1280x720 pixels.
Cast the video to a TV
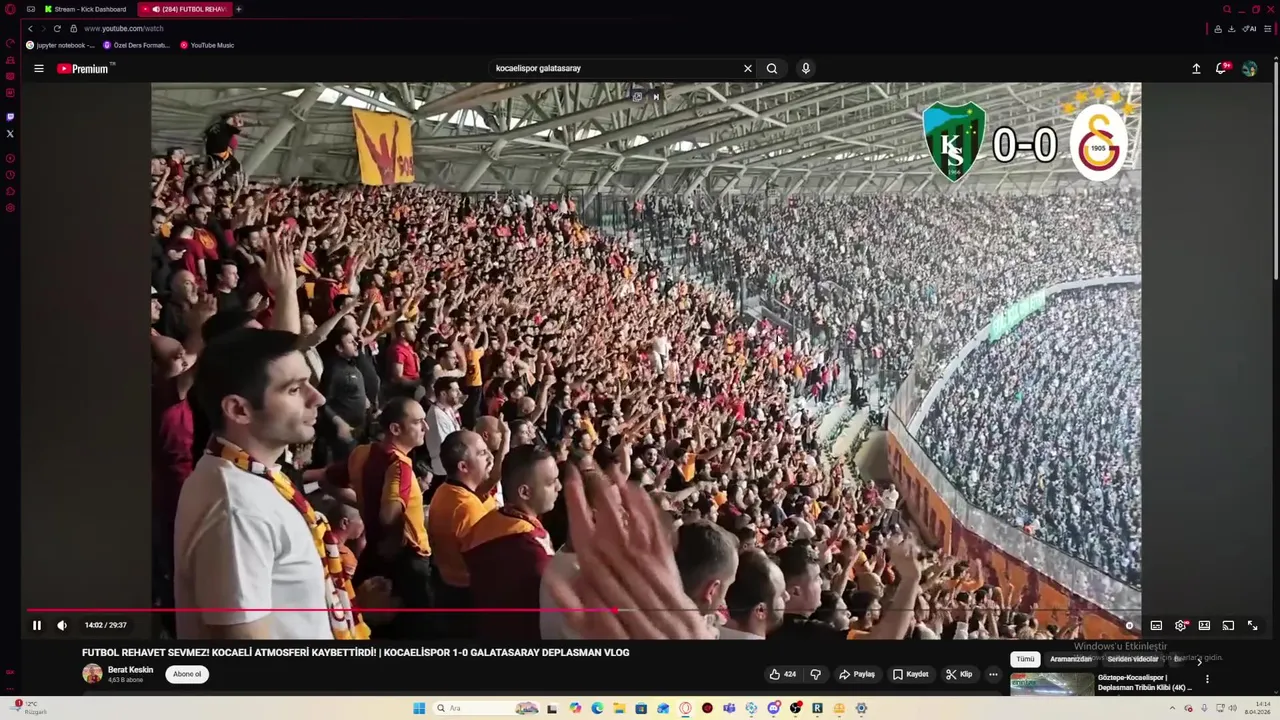[1228, 625]
